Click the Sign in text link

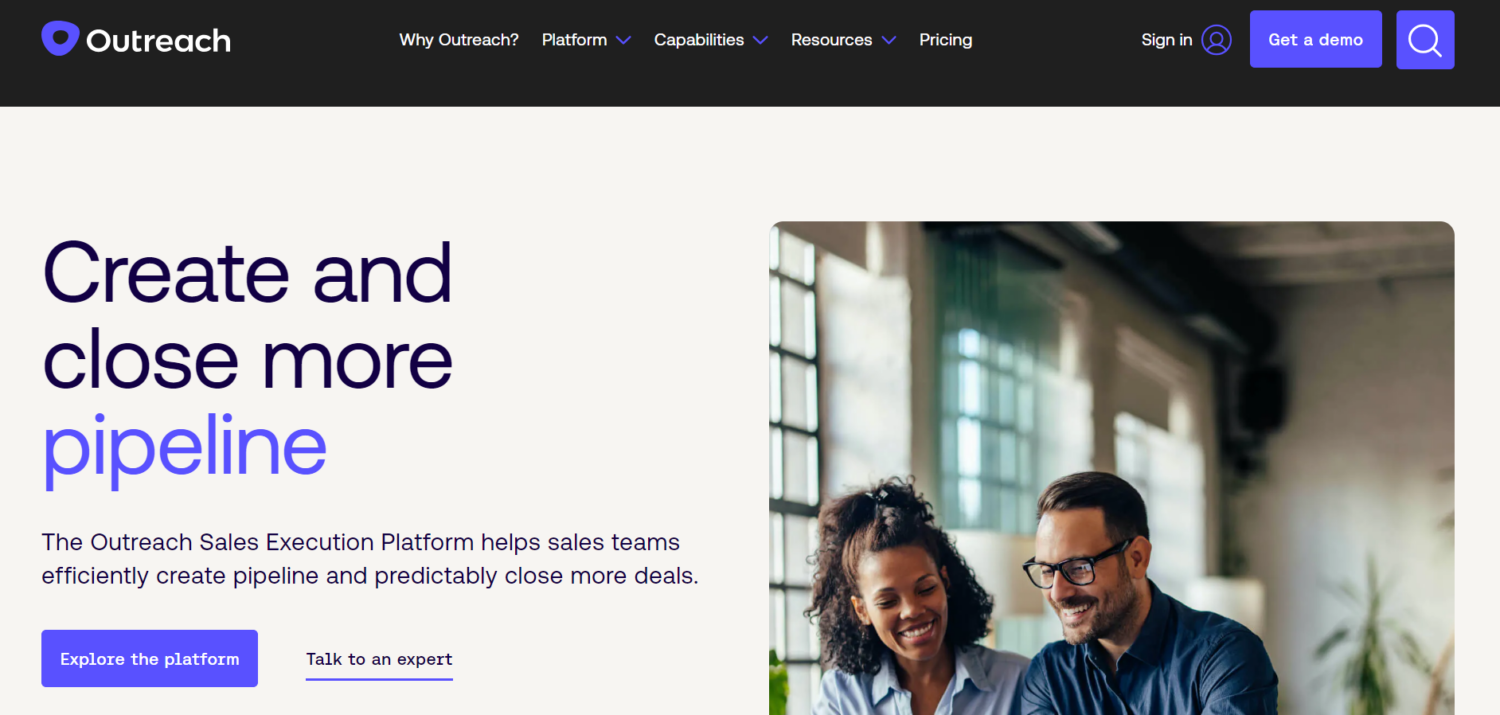click(1166, 39)
